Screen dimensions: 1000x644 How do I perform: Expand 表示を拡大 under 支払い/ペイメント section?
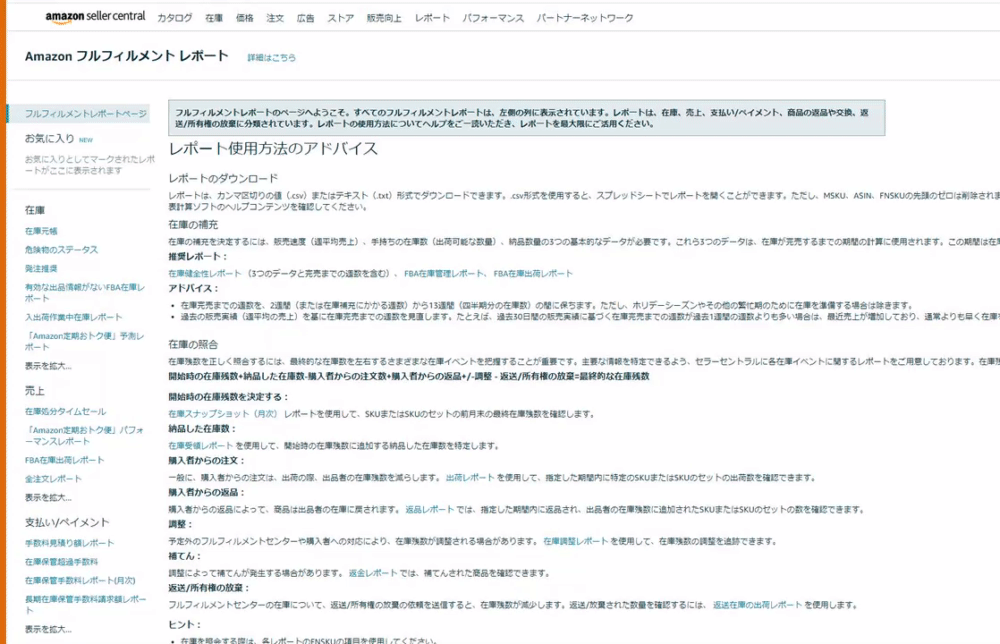[x=48, y=629]
